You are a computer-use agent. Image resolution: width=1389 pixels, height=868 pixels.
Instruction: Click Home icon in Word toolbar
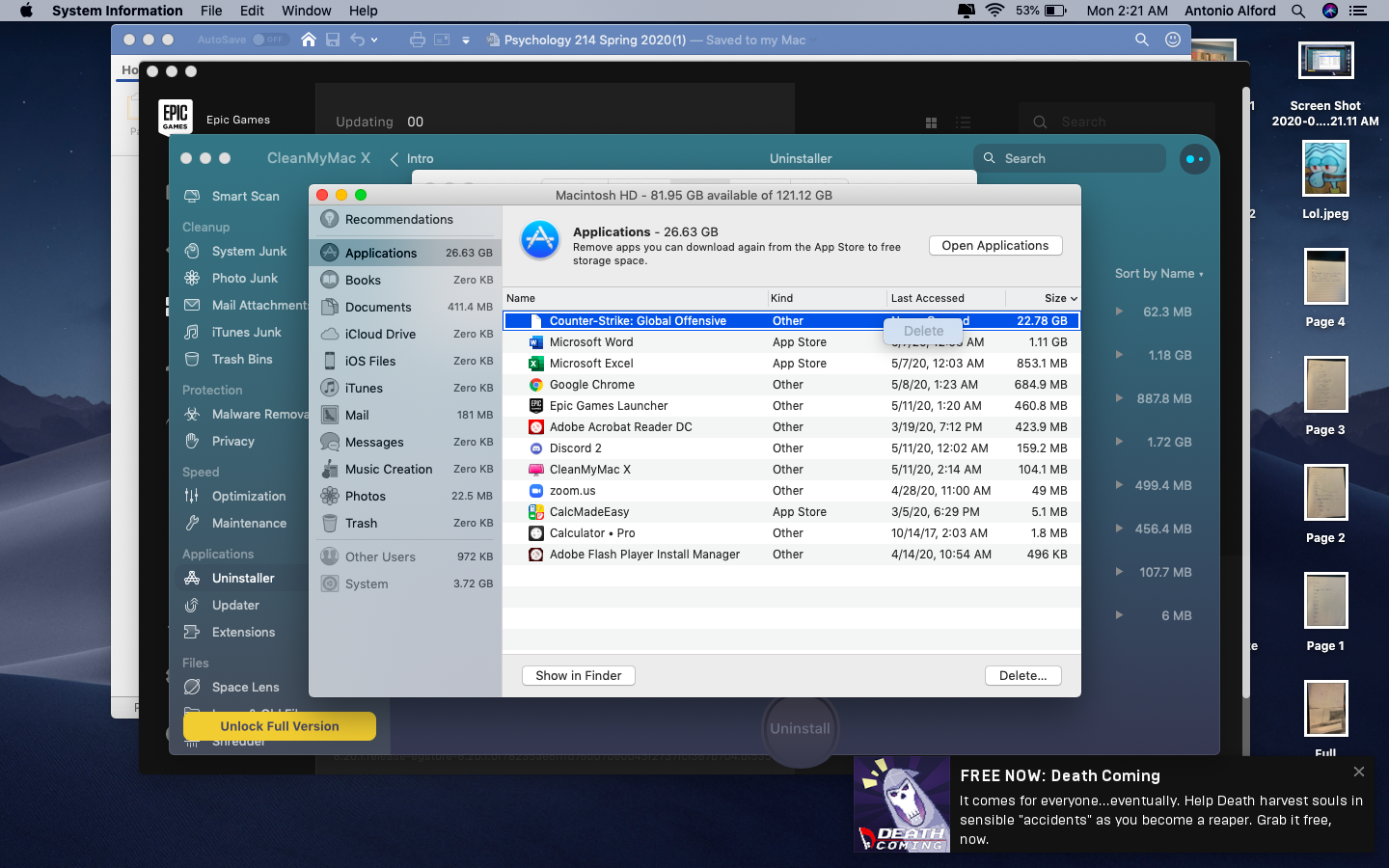pos(309,40)
